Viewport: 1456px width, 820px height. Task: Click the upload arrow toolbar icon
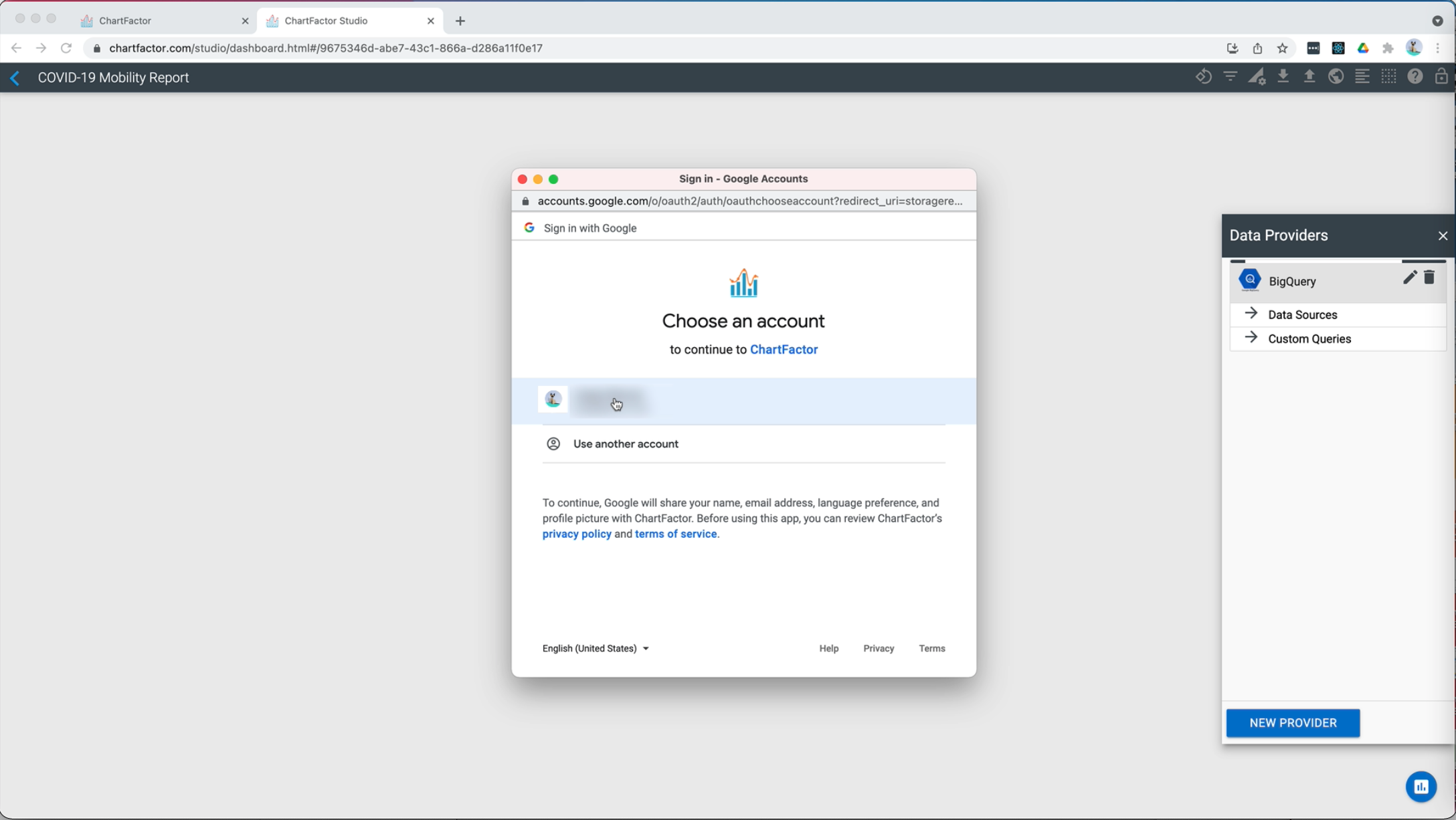click(x=1309, y=77)
